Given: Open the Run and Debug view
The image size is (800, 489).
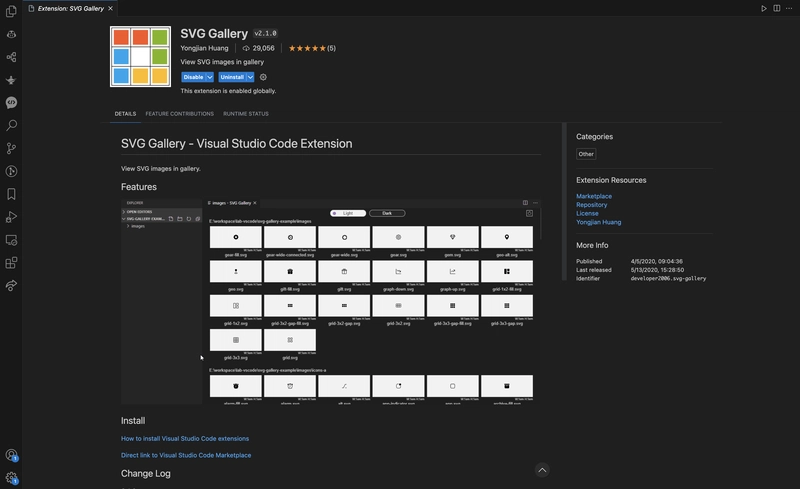Looking at the screenshot, I should pos(11,217).
